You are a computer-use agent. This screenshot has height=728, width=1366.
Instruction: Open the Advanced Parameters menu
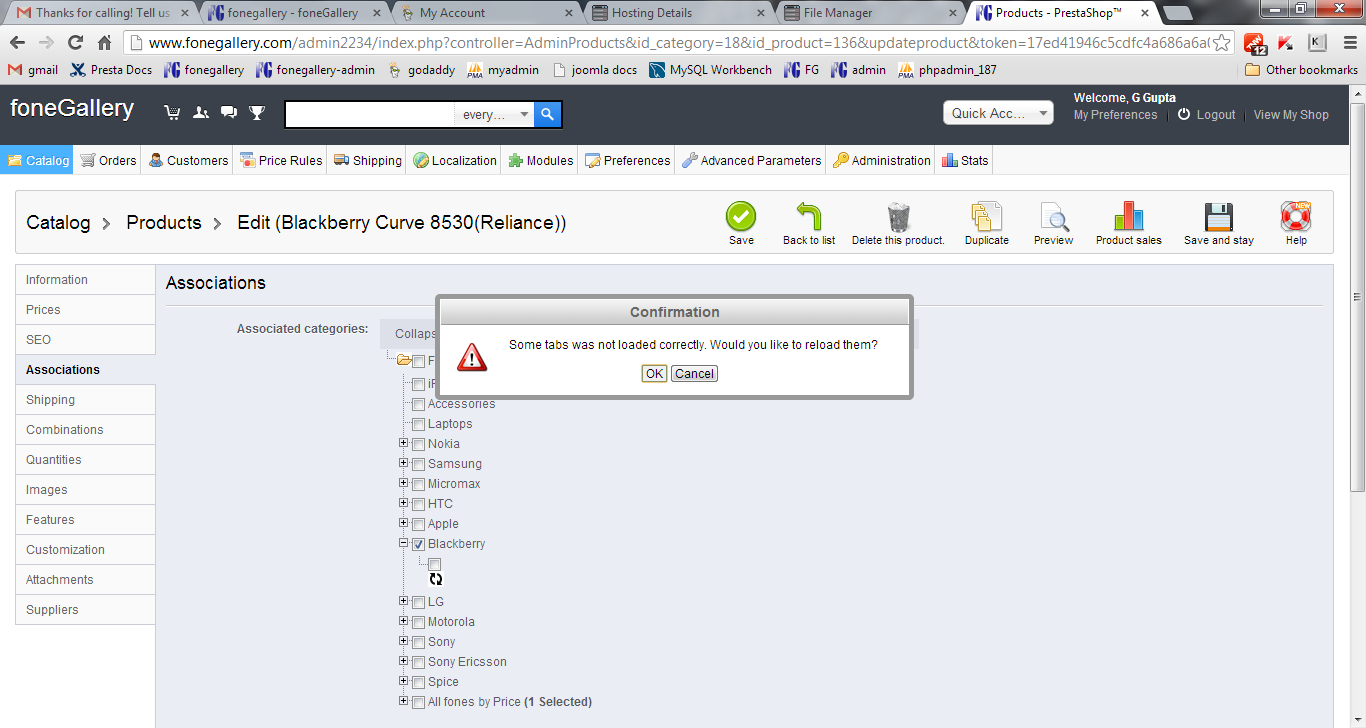click(x=751, y=160)
